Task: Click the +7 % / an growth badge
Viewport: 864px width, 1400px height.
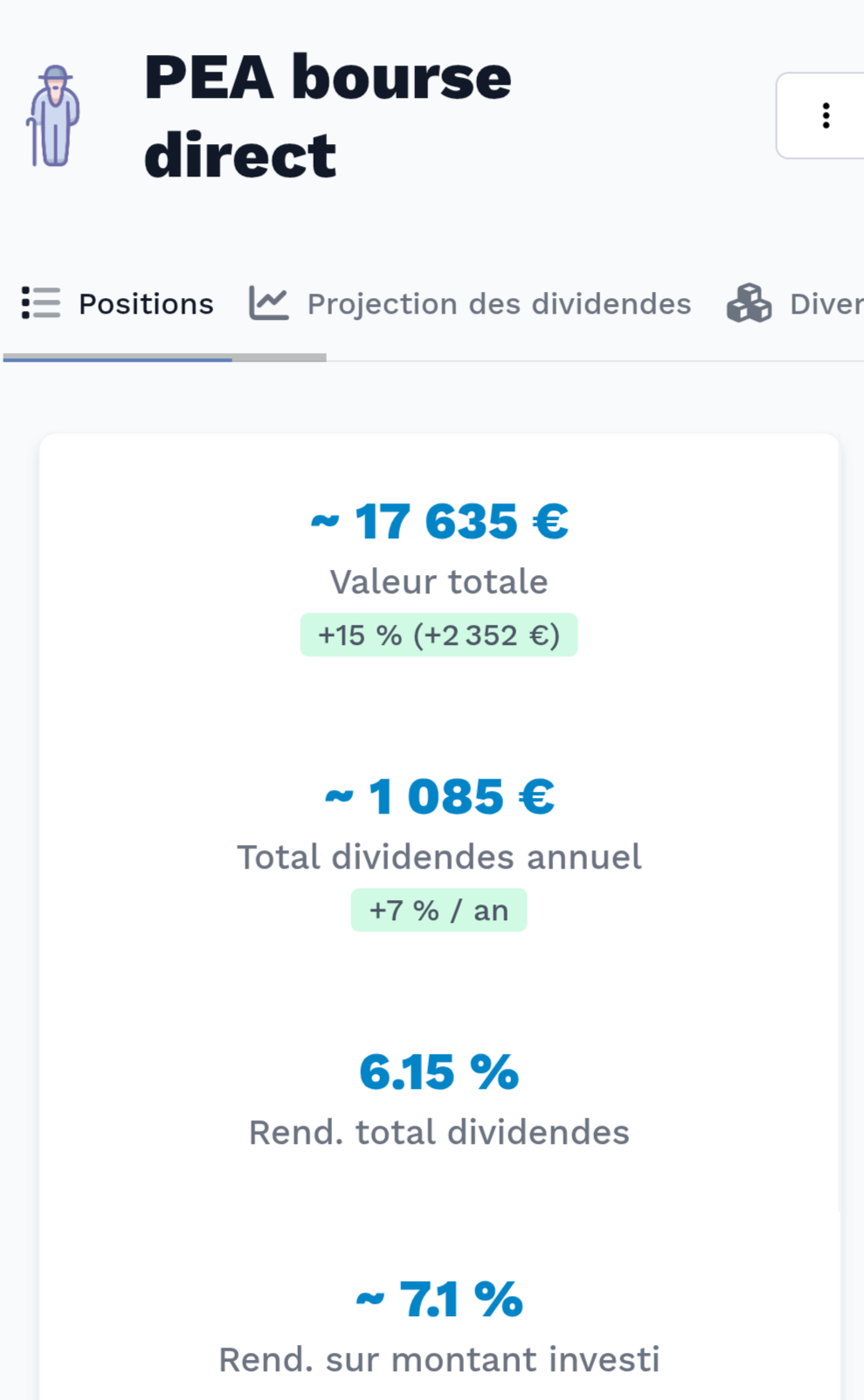Action: click(439, 911)
